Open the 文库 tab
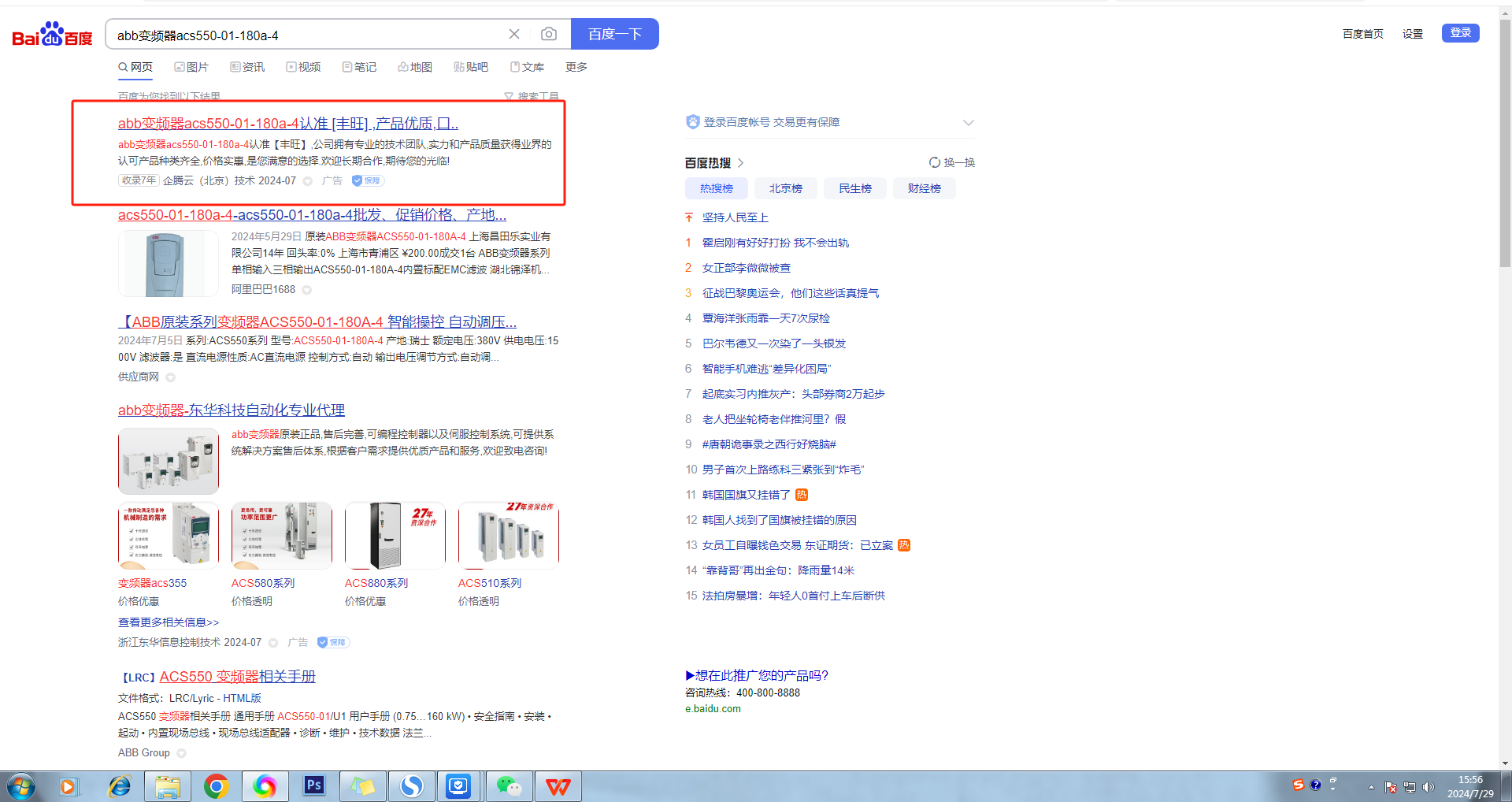Image resolution: width=1512 pixels, height=802 pixels. click(x=527, y=67)
